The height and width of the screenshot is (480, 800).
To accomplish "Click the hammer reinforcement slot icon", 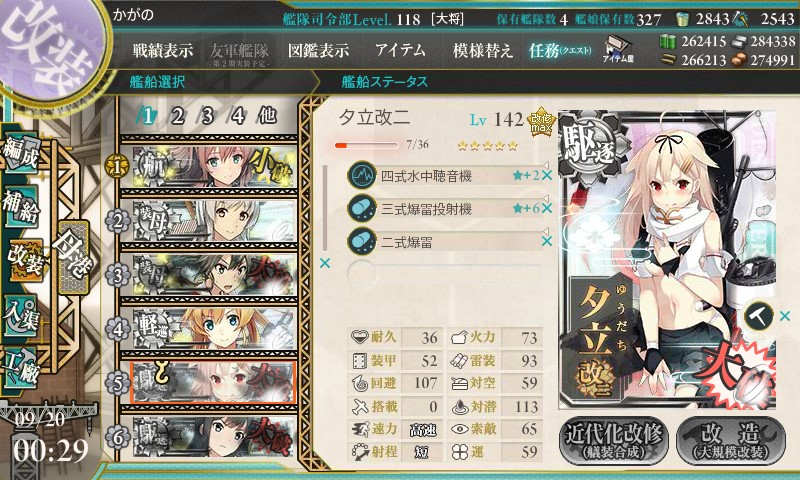I will coord(759,316).
